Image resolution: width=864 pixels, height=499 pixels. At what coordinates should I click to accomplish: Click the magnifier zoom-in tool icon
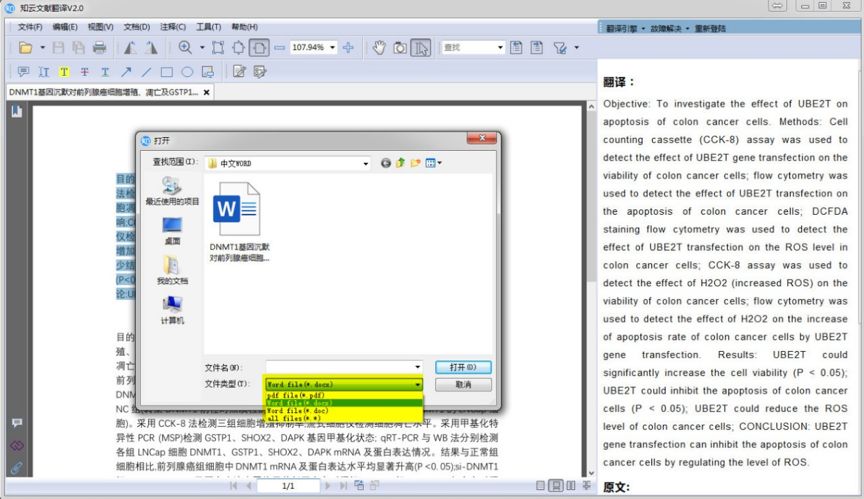[x=185, y=48]
